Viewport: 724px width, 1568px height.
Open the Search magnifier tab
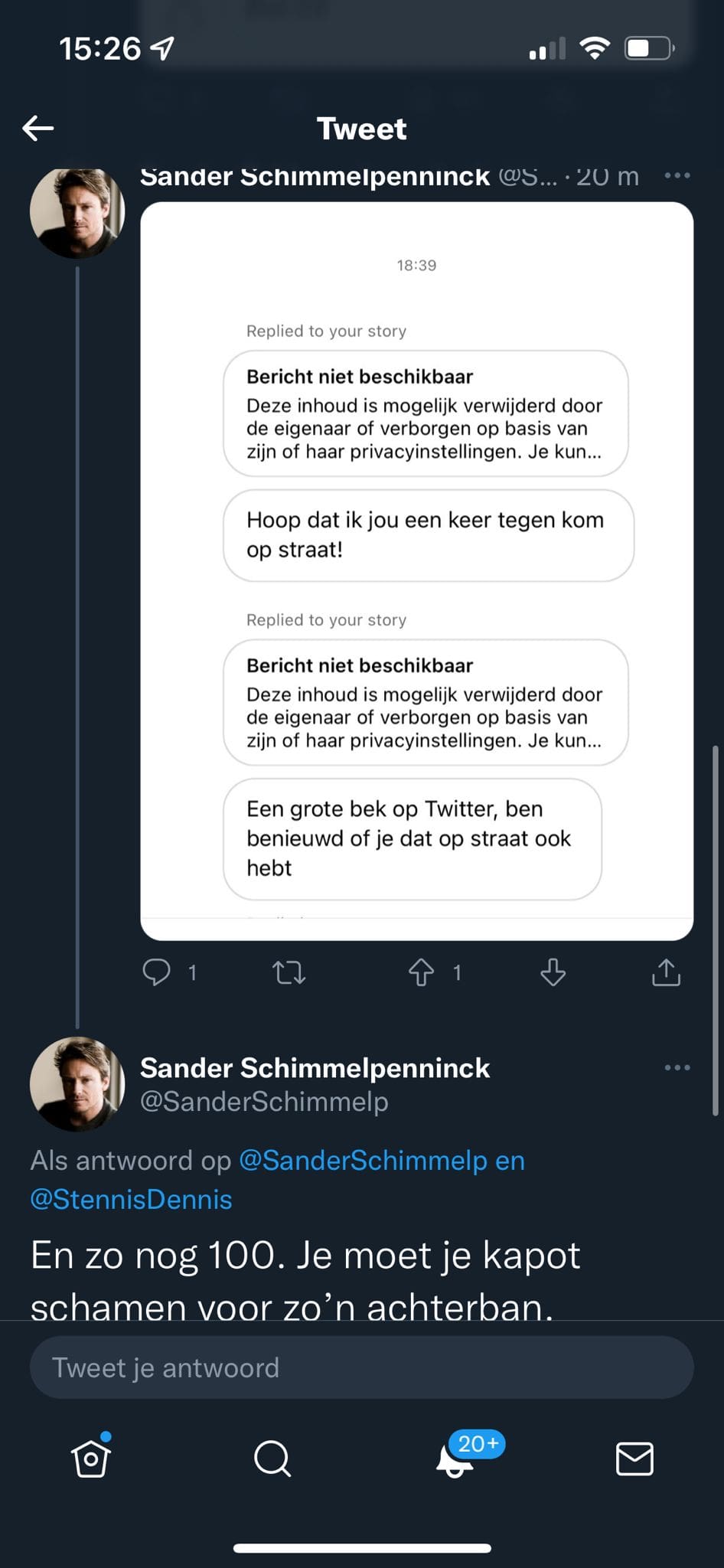[x=272, y=1459]
